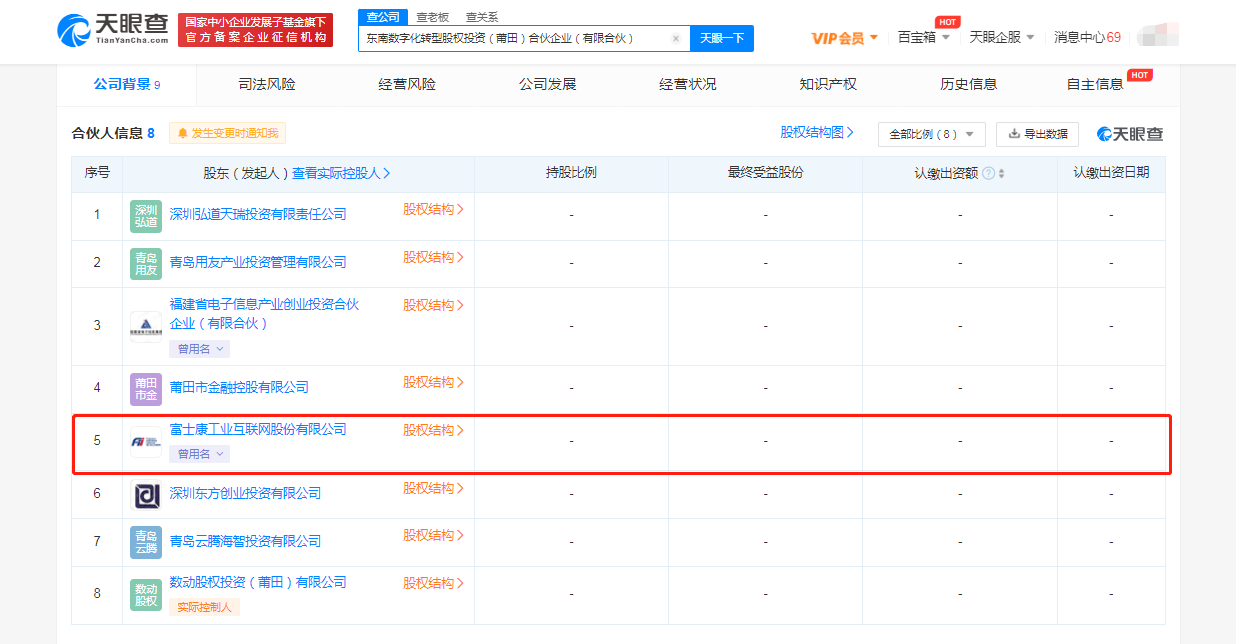Open 富士康工业互联网 company logo

click(146, 442)
